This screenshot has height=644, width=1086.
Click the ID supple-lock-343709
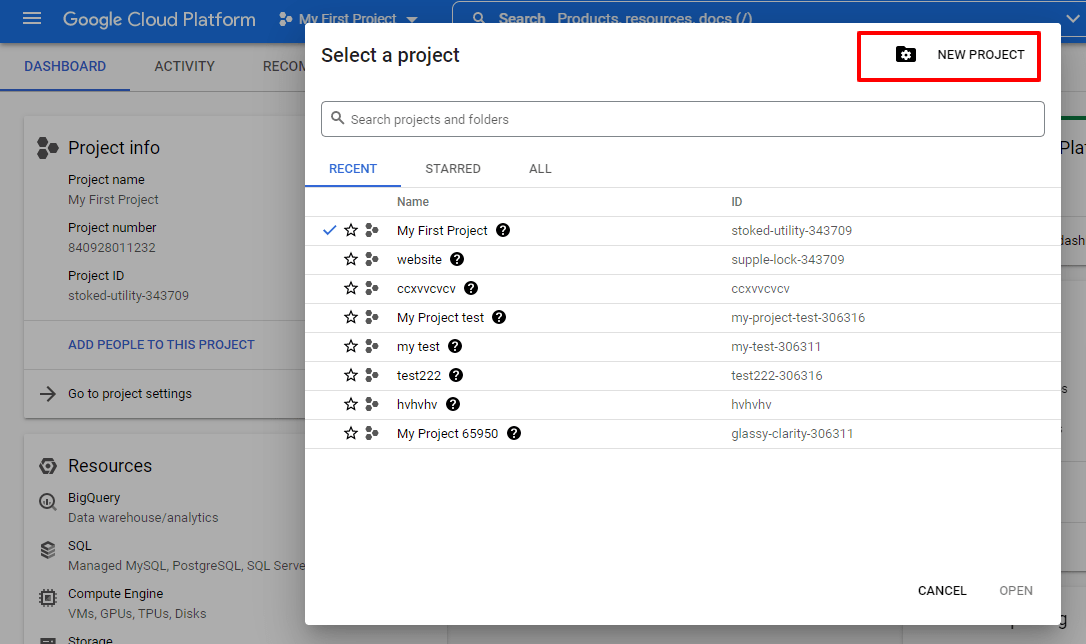pos(787,260)
